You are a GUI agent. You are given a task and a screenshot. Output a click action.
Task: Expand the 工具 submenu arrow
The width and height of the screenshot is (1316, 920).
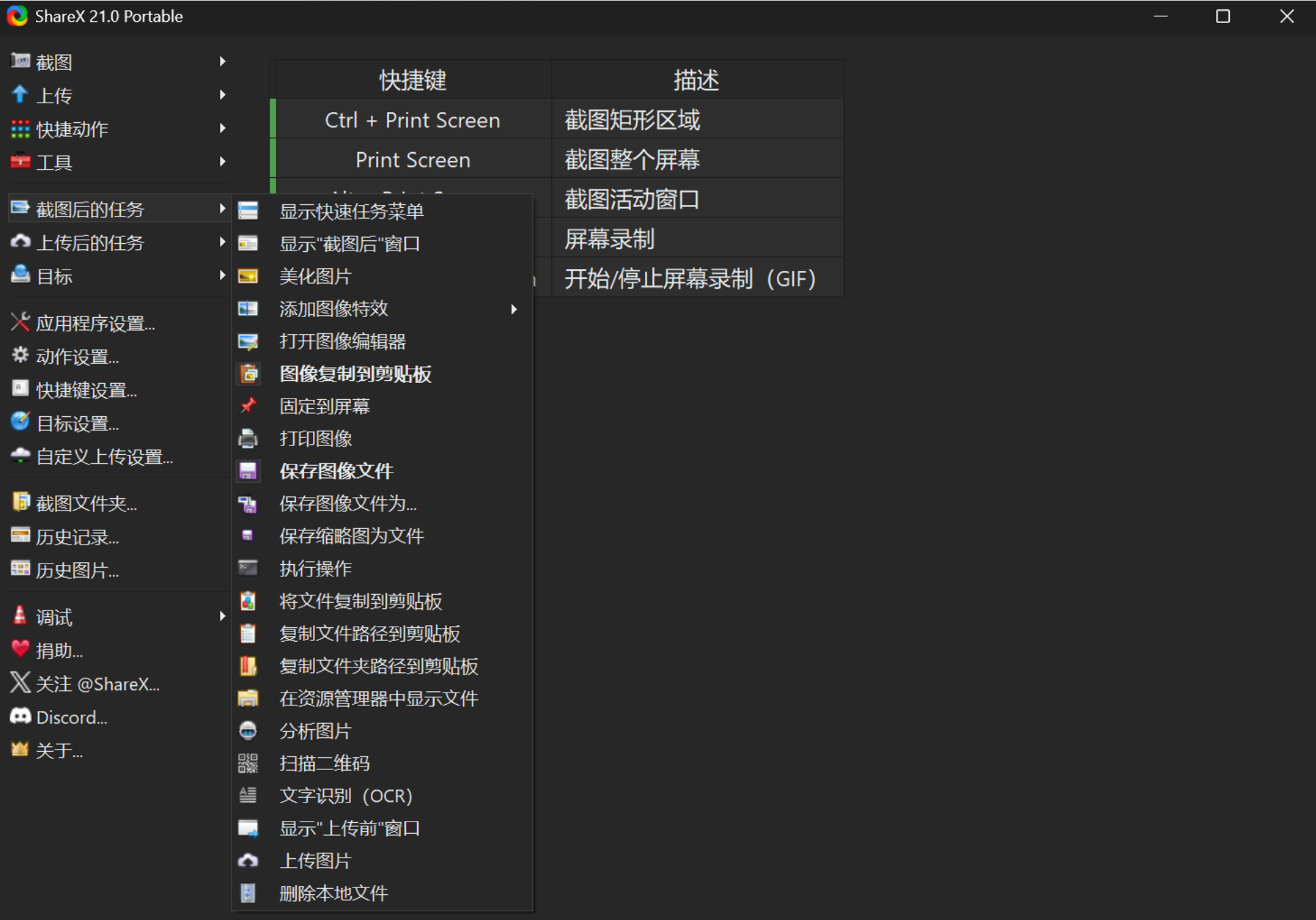pyautogui.click(x=222, y=161)
